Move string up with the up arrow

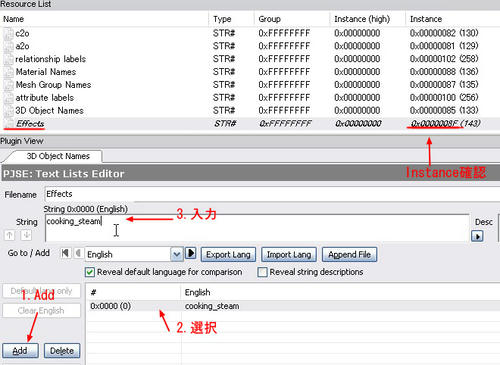(10, 235)
